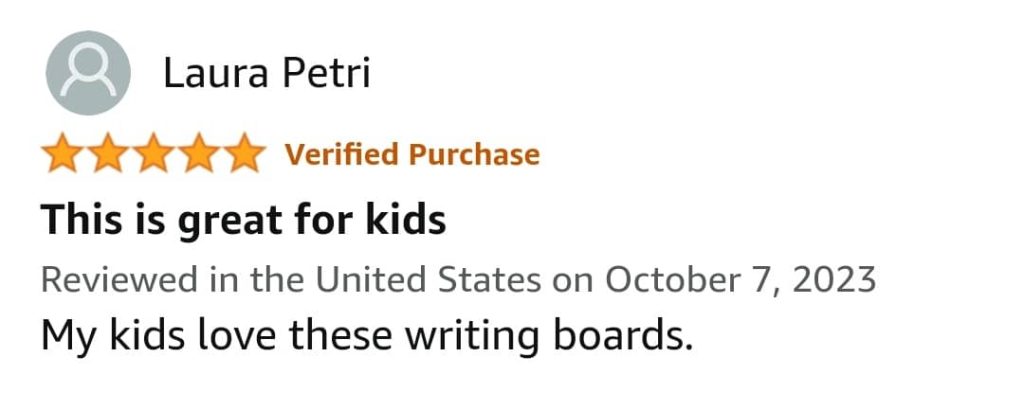Click the fourth orange rating star
Screen dimensions: 1024x393
(x=199, y=153)
